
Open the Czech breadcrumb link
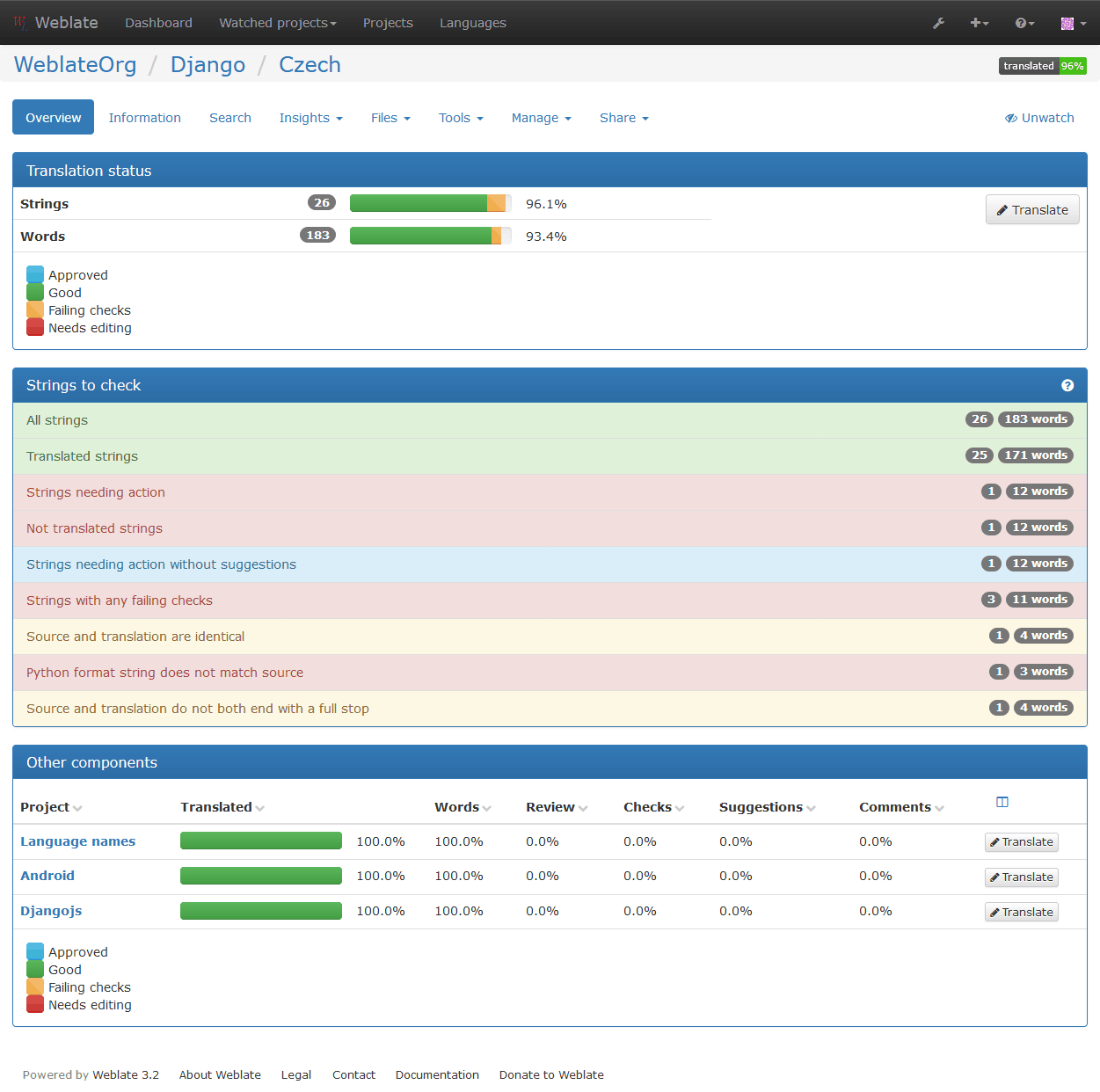click(x=310, y=65)
